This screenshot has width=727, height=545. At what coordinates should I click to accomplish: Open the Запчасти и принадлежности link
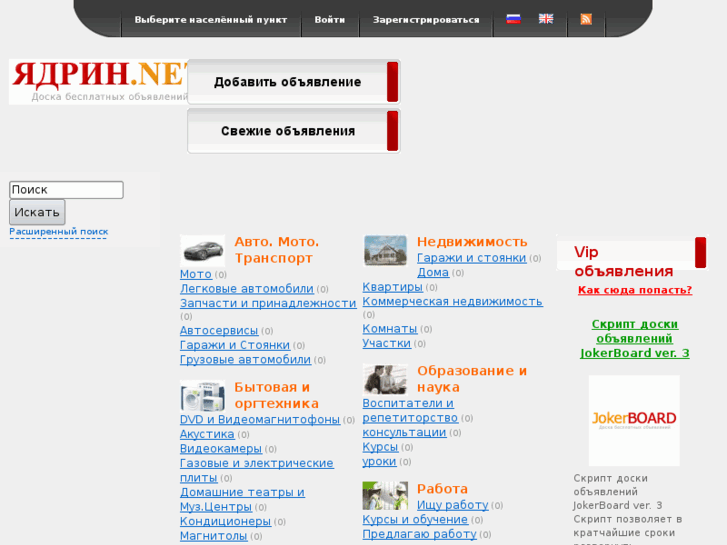[x=268, y=303]
